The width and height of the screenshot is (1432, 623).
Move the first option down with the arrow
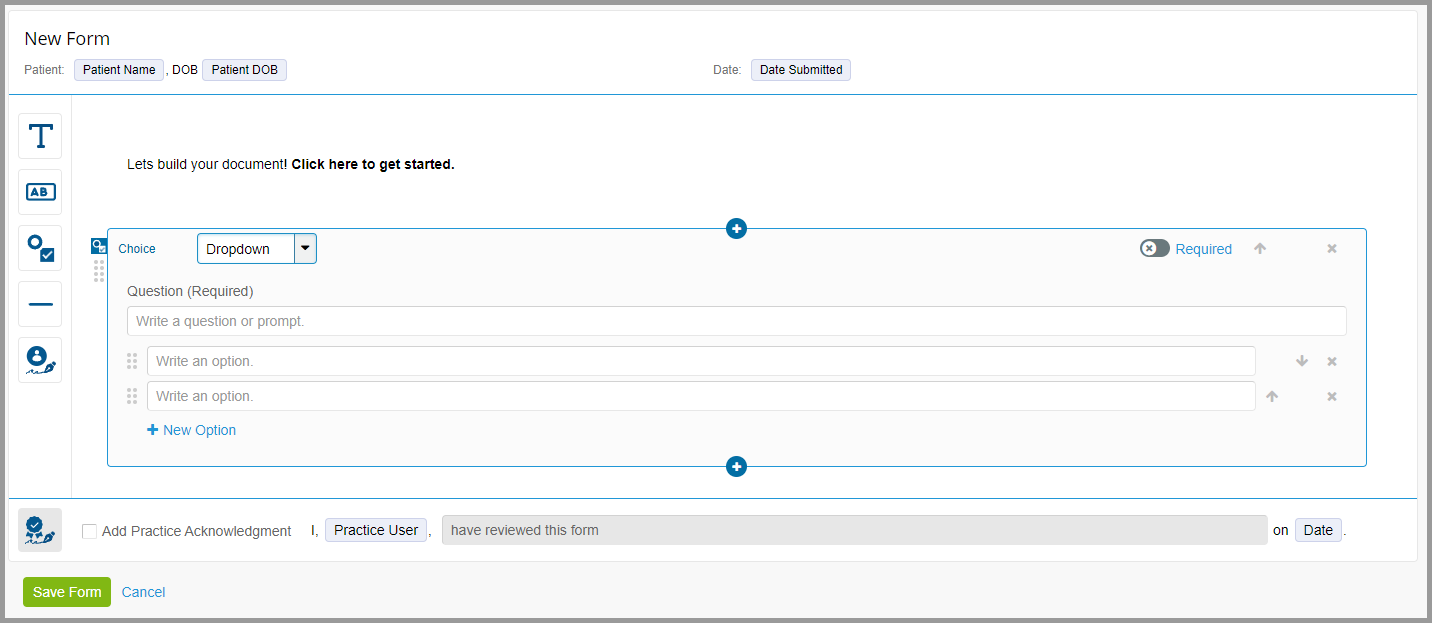pos(1301,361)
